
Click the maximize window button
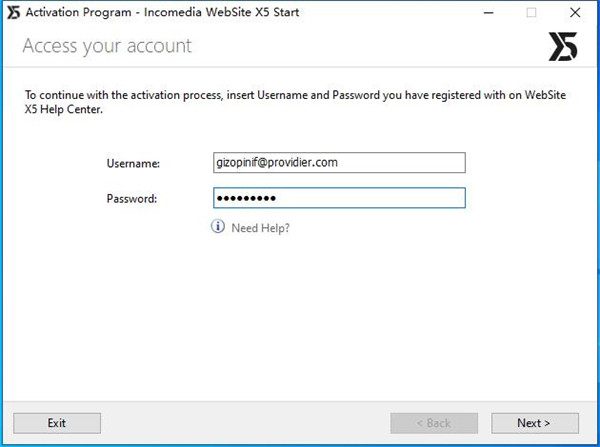tap(531, 12)
